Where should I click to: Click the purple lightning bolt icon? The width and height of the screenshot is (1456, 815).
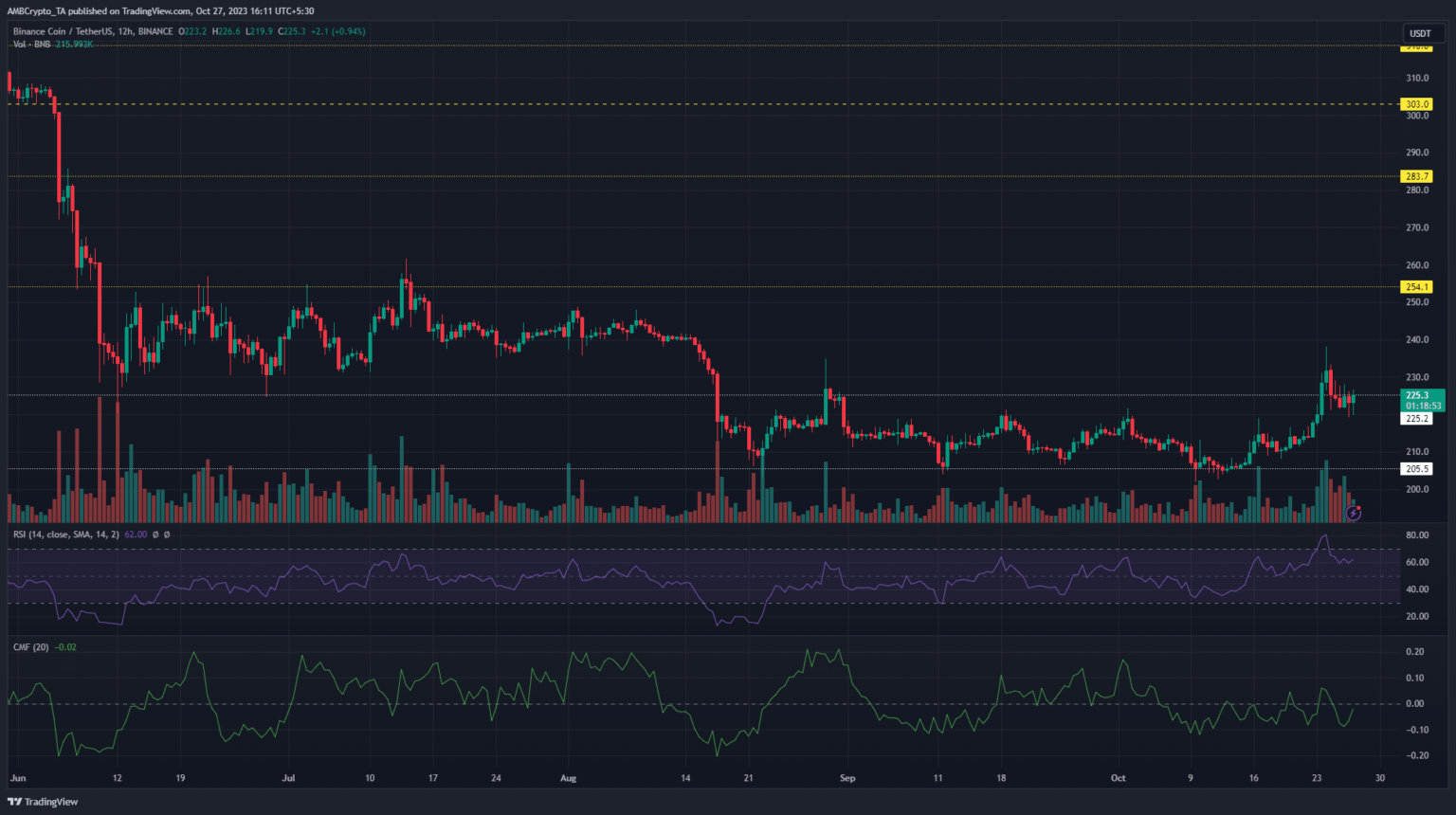point(1354,513)
